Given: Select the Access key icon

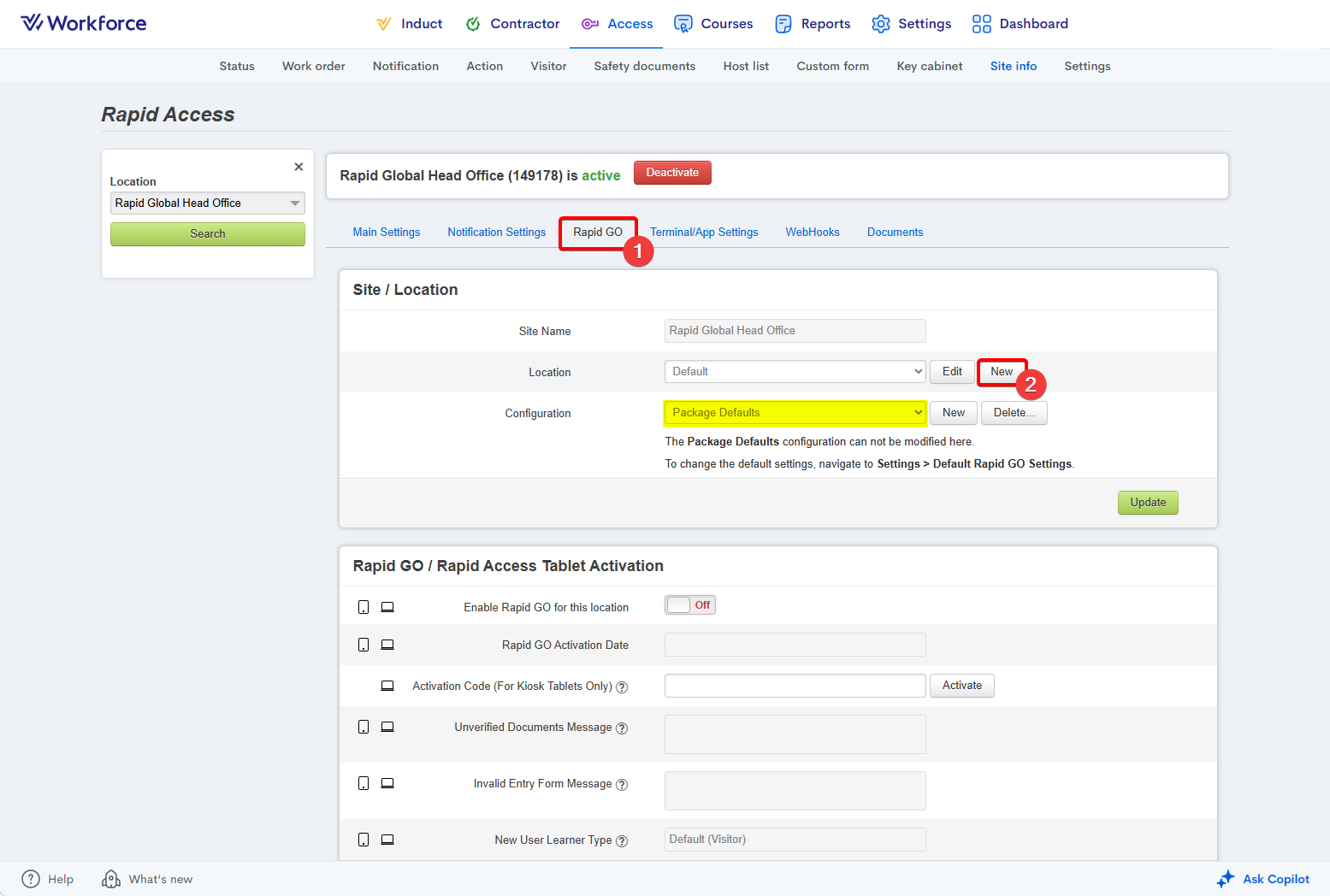Looking at the screenshot, I should click(590, 24).
